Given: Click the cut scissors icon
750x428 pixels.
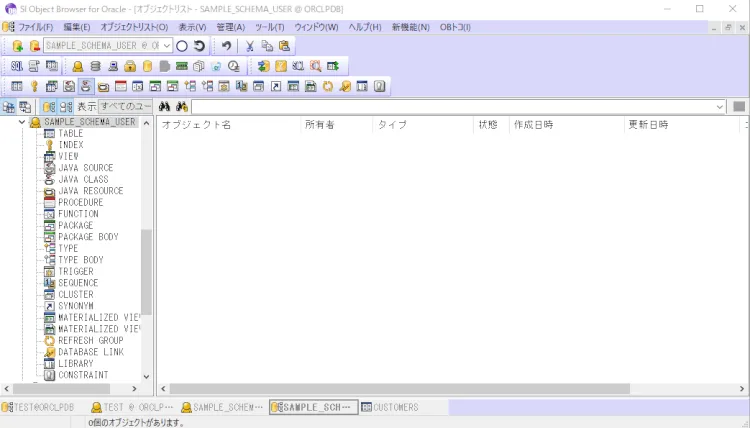Looking at the screenshot, I should [250, 46].
